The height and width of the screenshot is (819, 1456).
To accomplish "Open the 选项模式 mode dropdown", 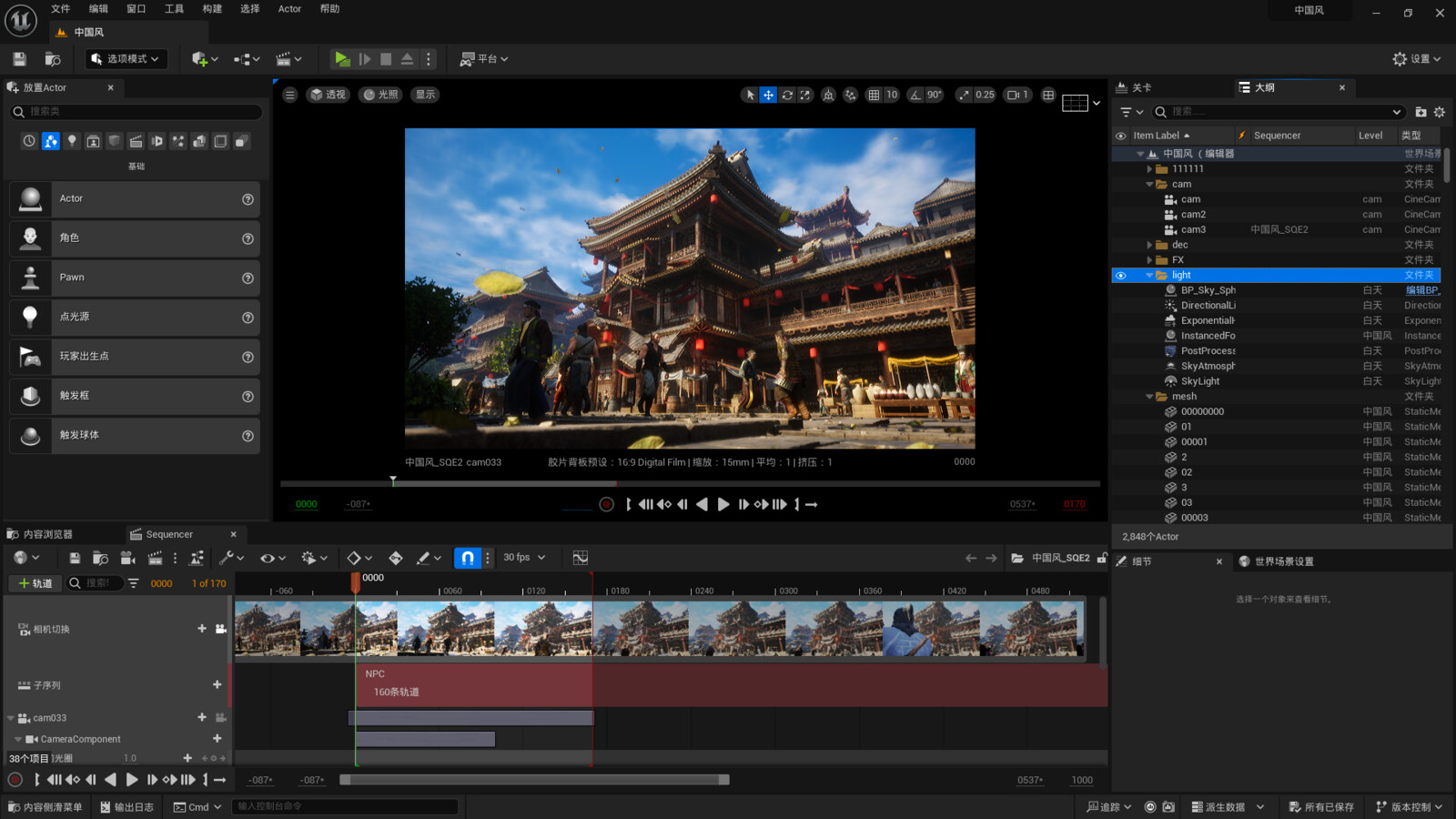I will click(x=127, y=59).
